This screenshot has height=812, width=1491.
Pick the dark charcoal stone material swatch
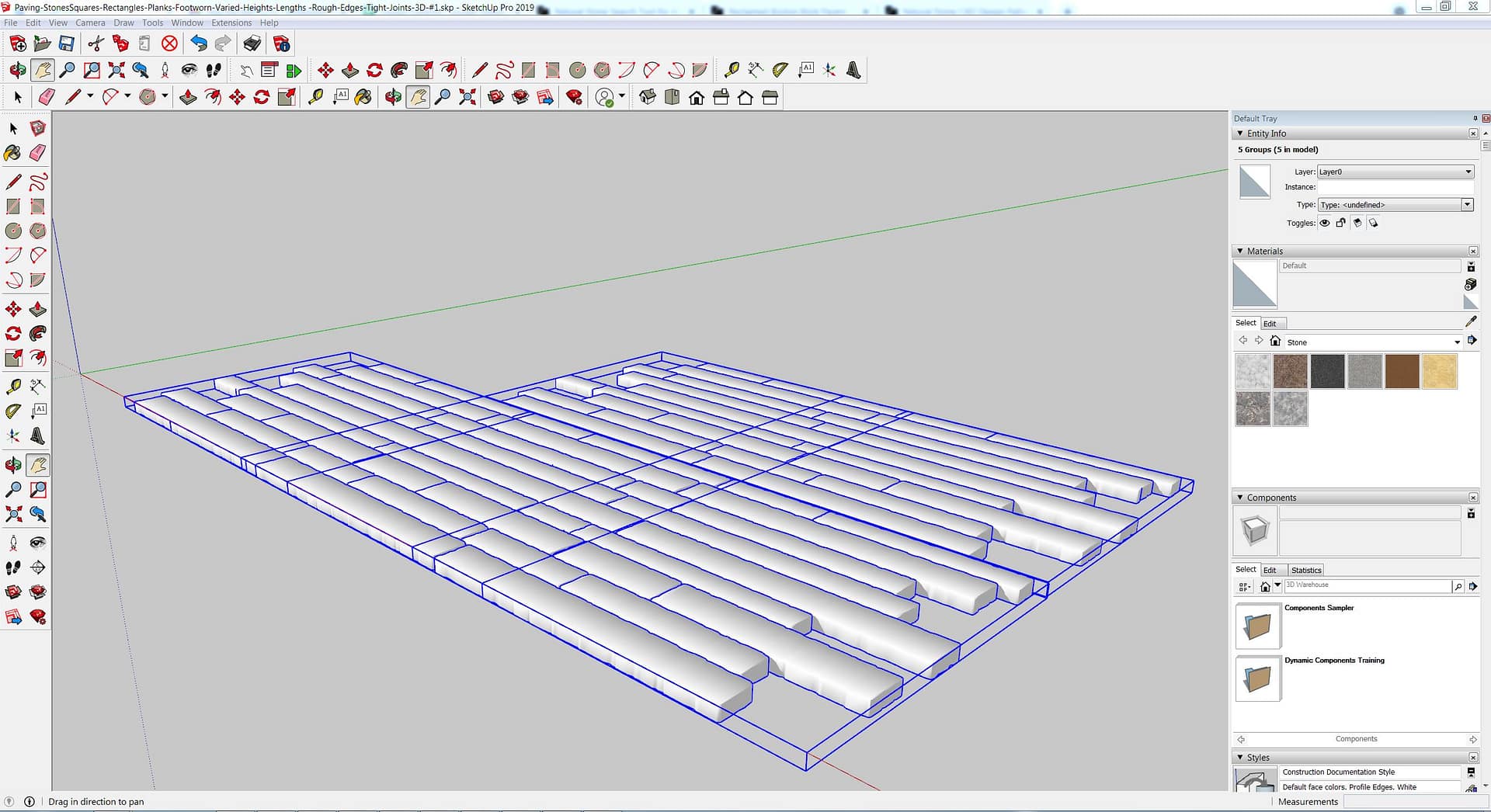pos(1327,371)
